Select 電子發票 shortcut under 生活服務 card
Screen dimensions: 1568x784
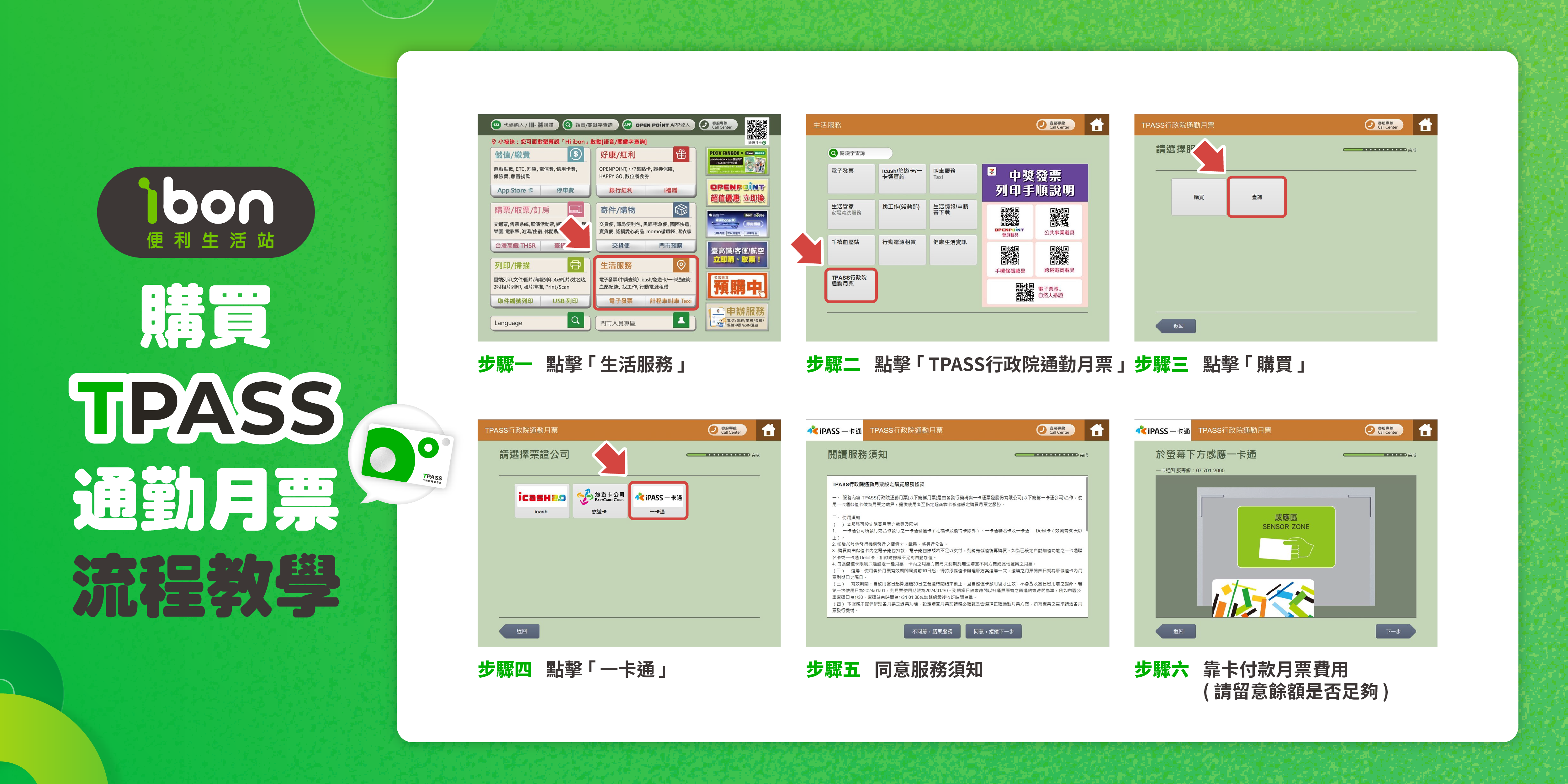pos(621,301)
